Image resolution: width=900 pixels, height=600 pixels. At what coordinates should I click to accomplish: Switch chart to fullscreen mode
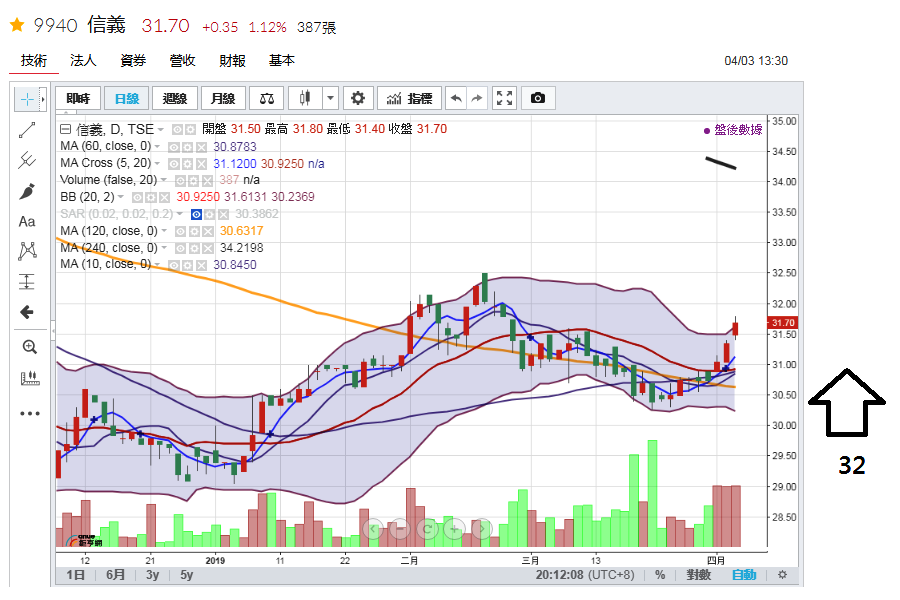click(505, 98)
